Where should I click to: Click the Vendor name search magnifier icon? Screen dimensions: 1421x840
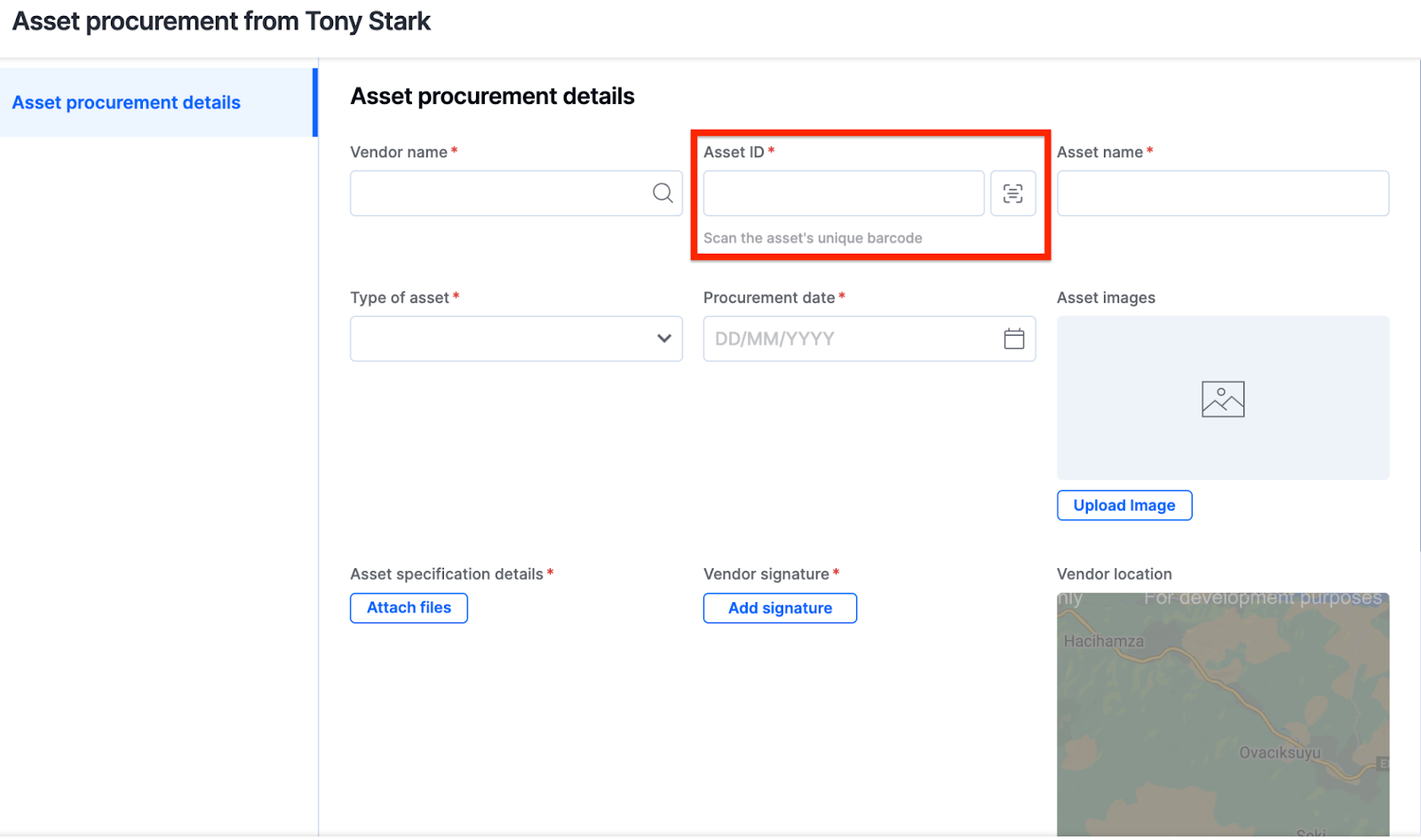663,193
